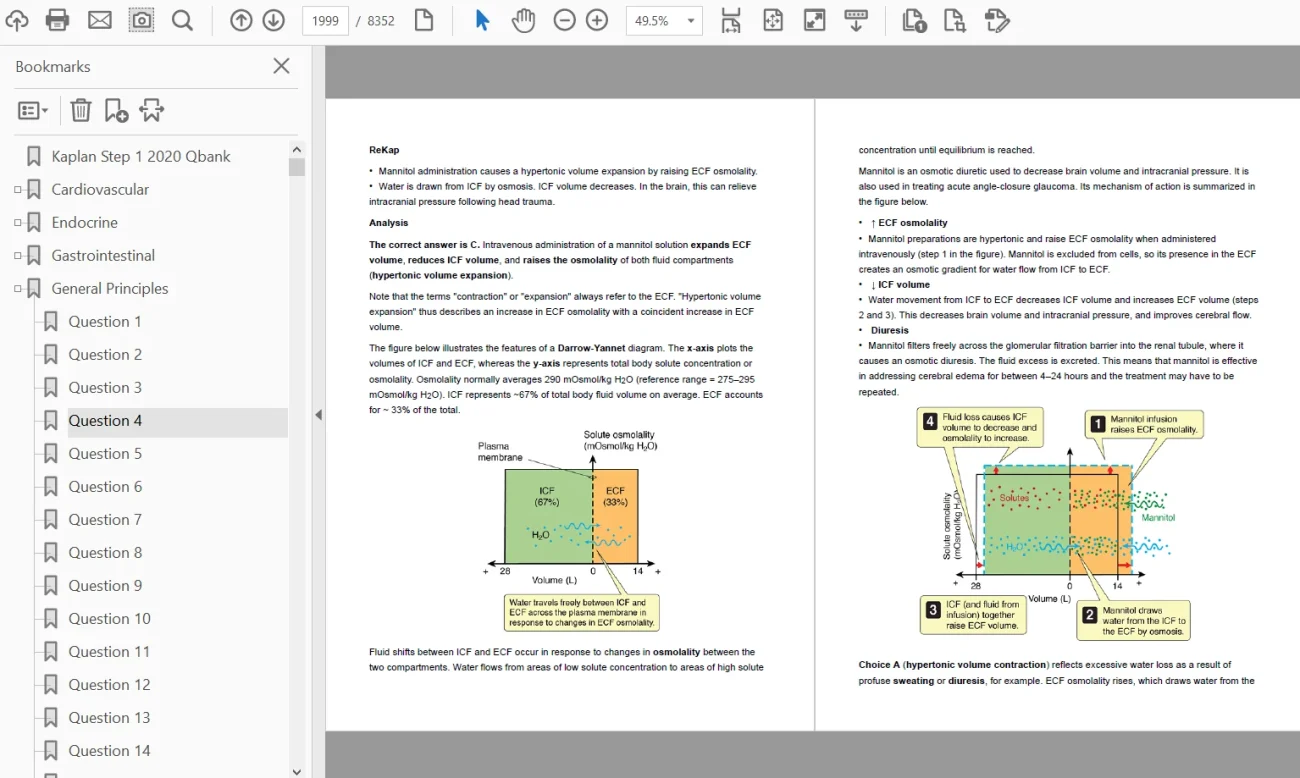This screenshot has width=1300, height=778.
Task: Take a snapshot with camera tool
Action: pos(142,20)
